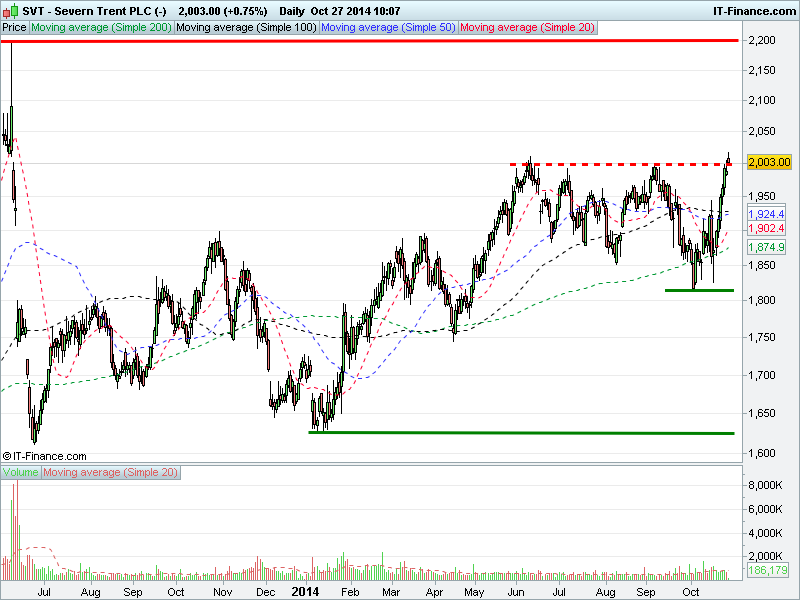Toggle price panel's red Moving average (Simple 20)
Viewport: 800px width, 600px height.
[x=528, y=28]
